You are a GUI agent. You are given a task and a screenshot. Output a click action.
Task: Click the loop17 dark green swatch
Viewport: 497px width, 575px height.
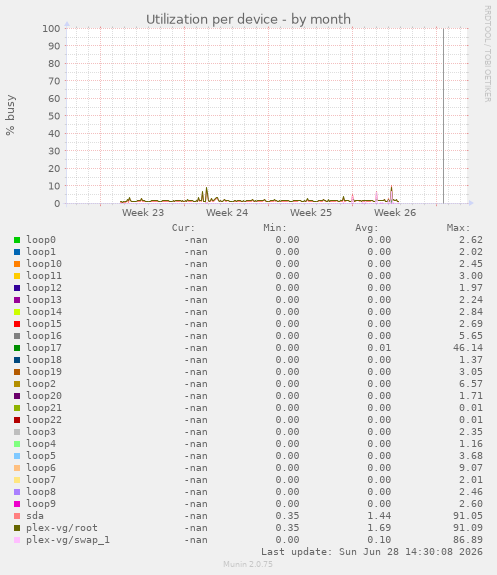pyautogui.click(x=17, y=348)
